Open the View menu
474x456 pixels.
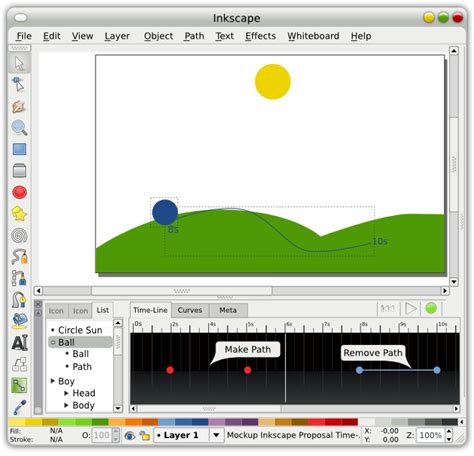82,36
